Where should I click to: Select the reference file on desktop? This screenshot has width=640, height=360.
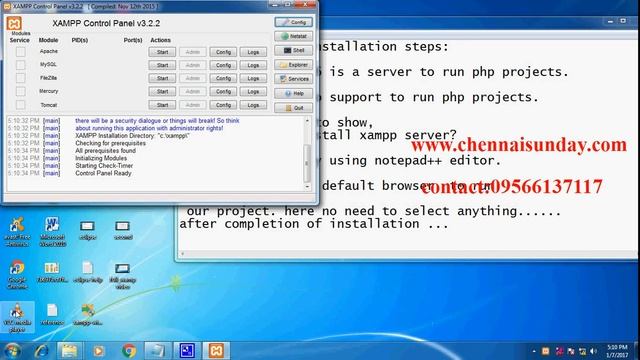pos(52,314)
